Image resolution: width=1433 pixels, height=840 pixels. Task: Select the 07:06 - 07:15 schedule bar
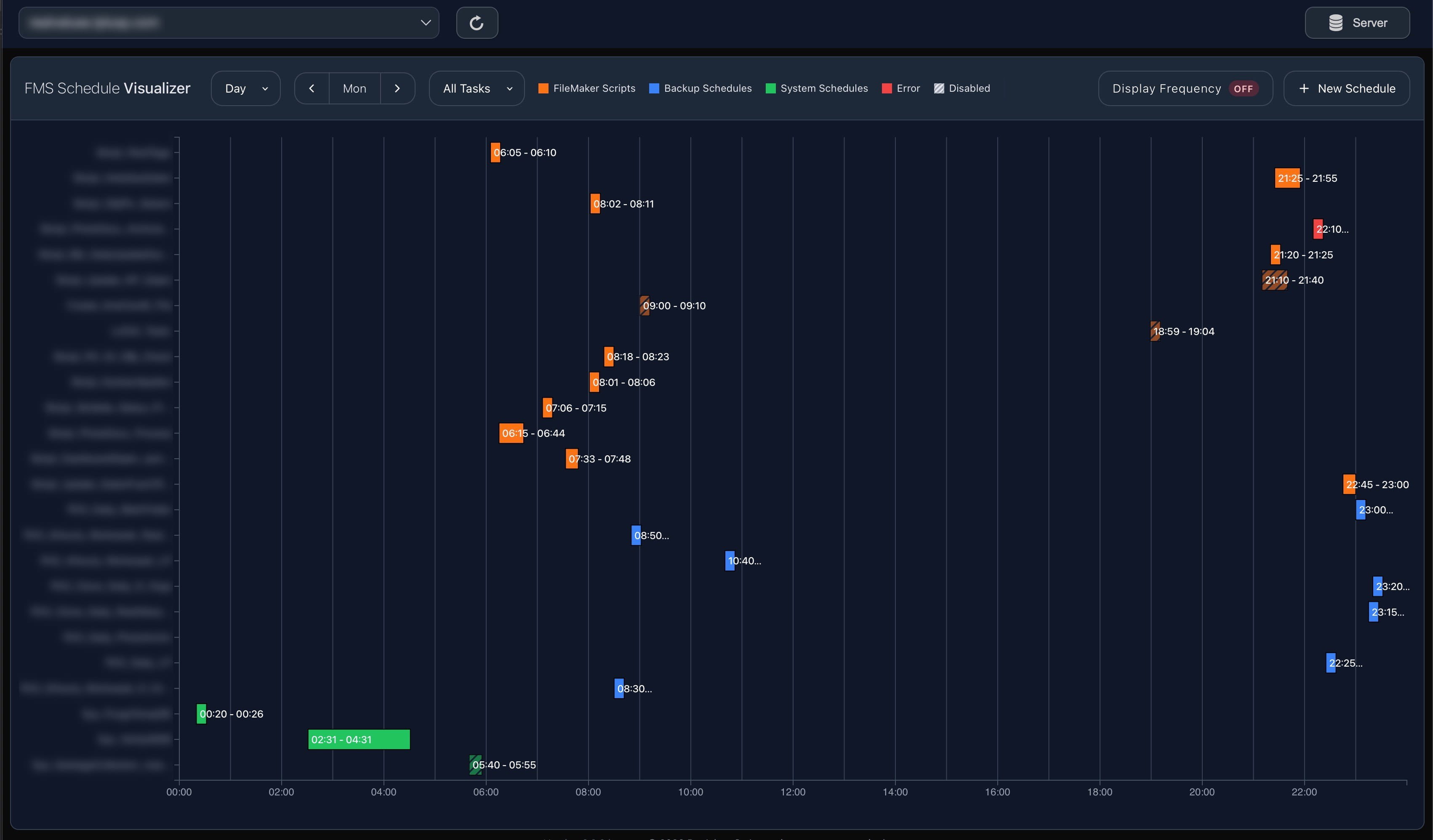coord(547,407)
